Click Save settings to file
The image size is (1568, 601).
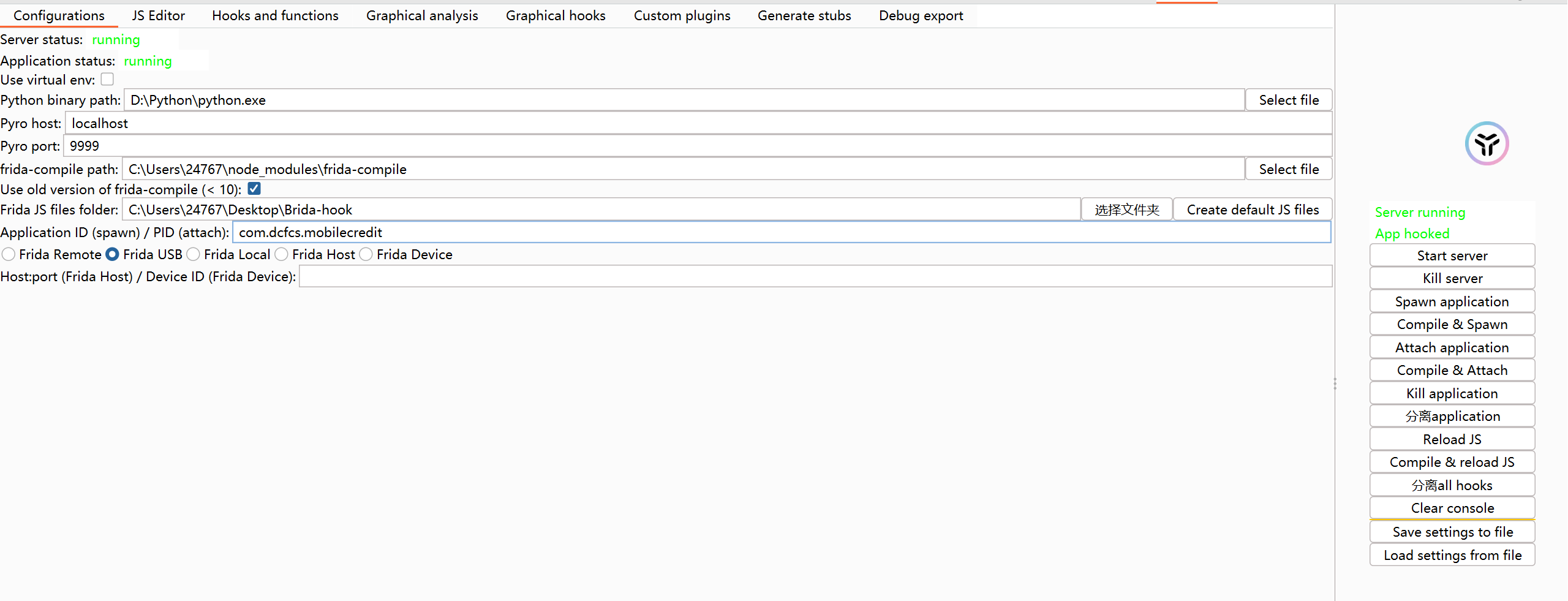coord(1452,532)
